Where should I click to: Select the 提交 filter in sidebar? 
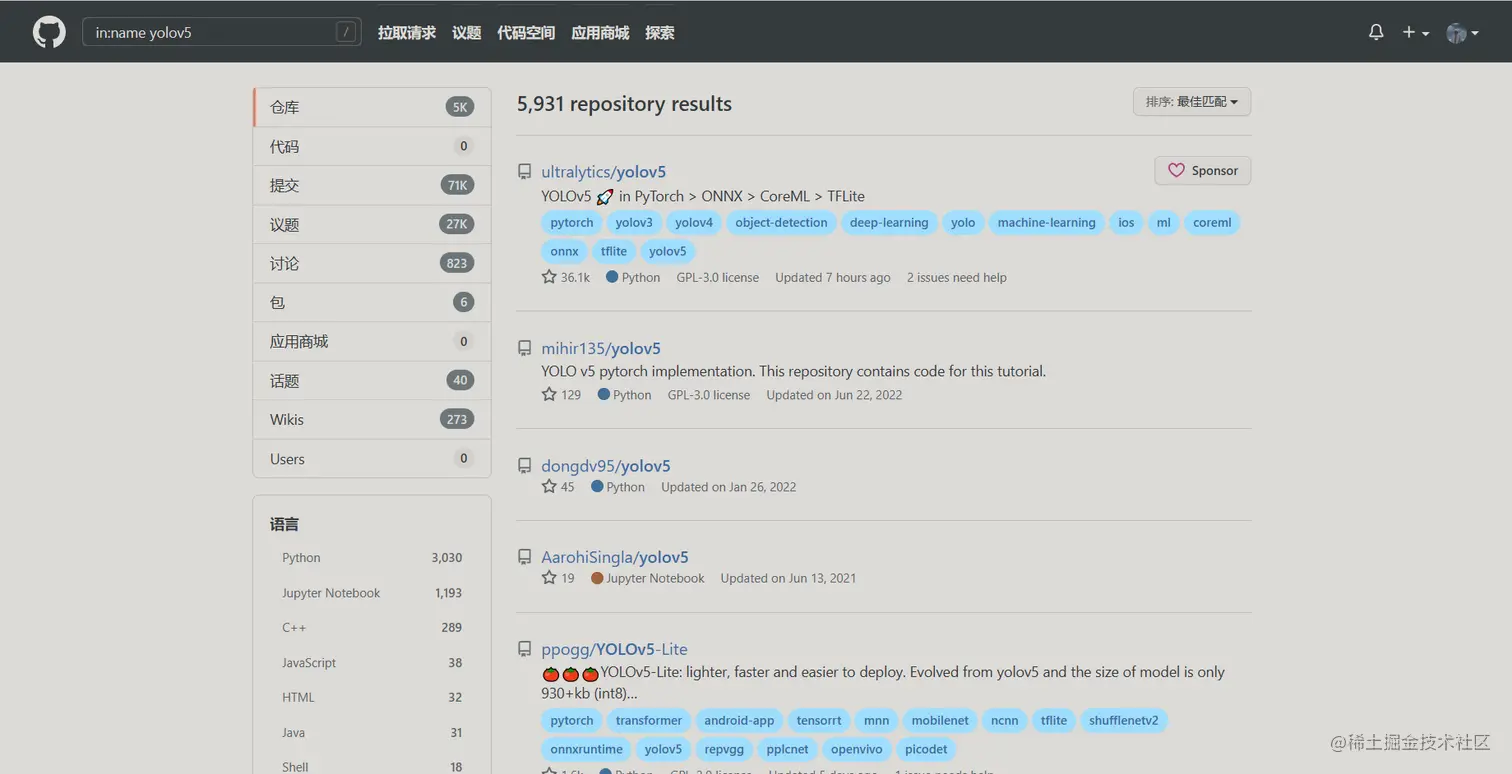coord(372,185)
